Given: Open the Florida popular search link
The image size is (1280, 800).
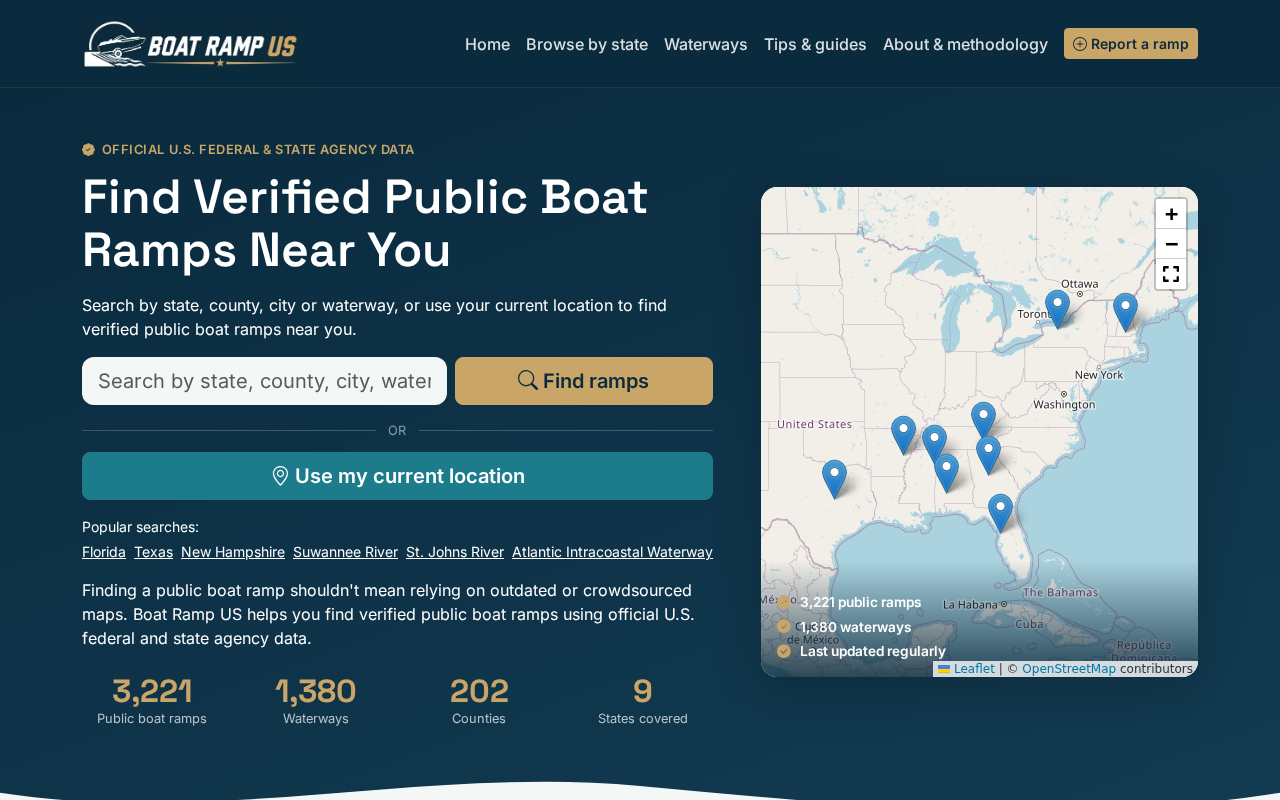Looking at the screenshot, I should click(104, 552).
